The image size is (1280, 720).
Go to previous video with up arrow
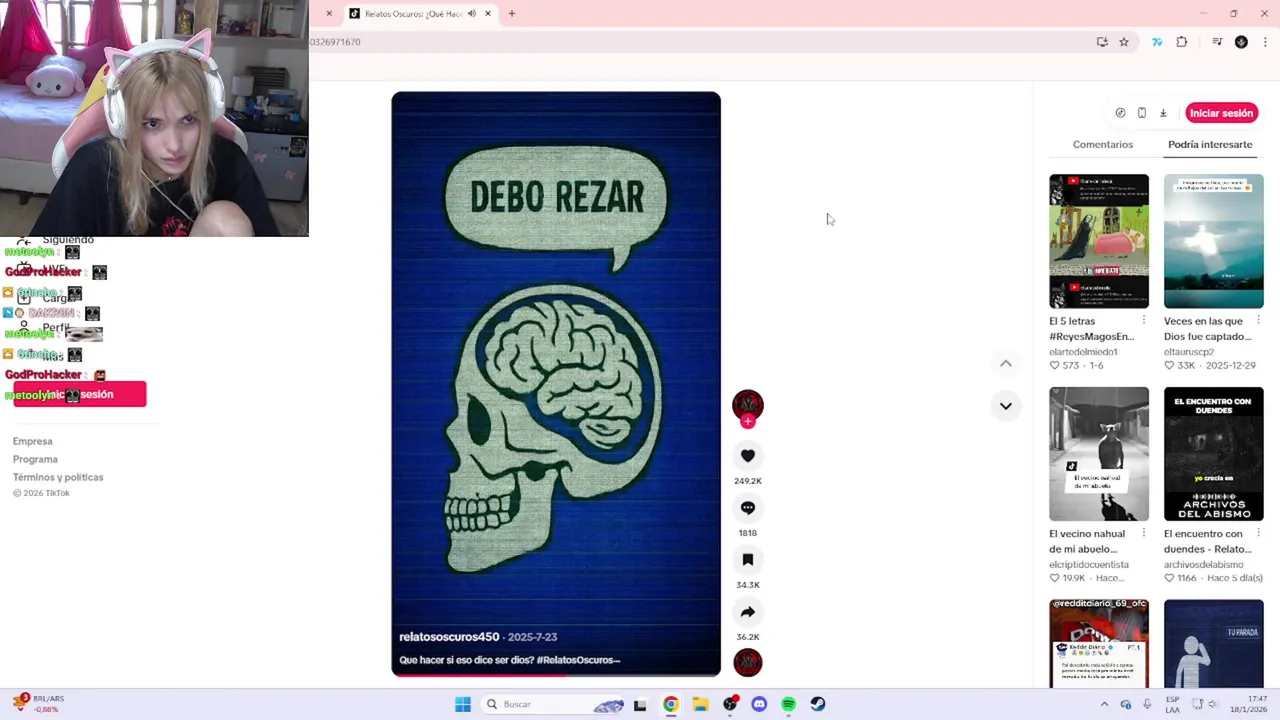(1006, 363)
